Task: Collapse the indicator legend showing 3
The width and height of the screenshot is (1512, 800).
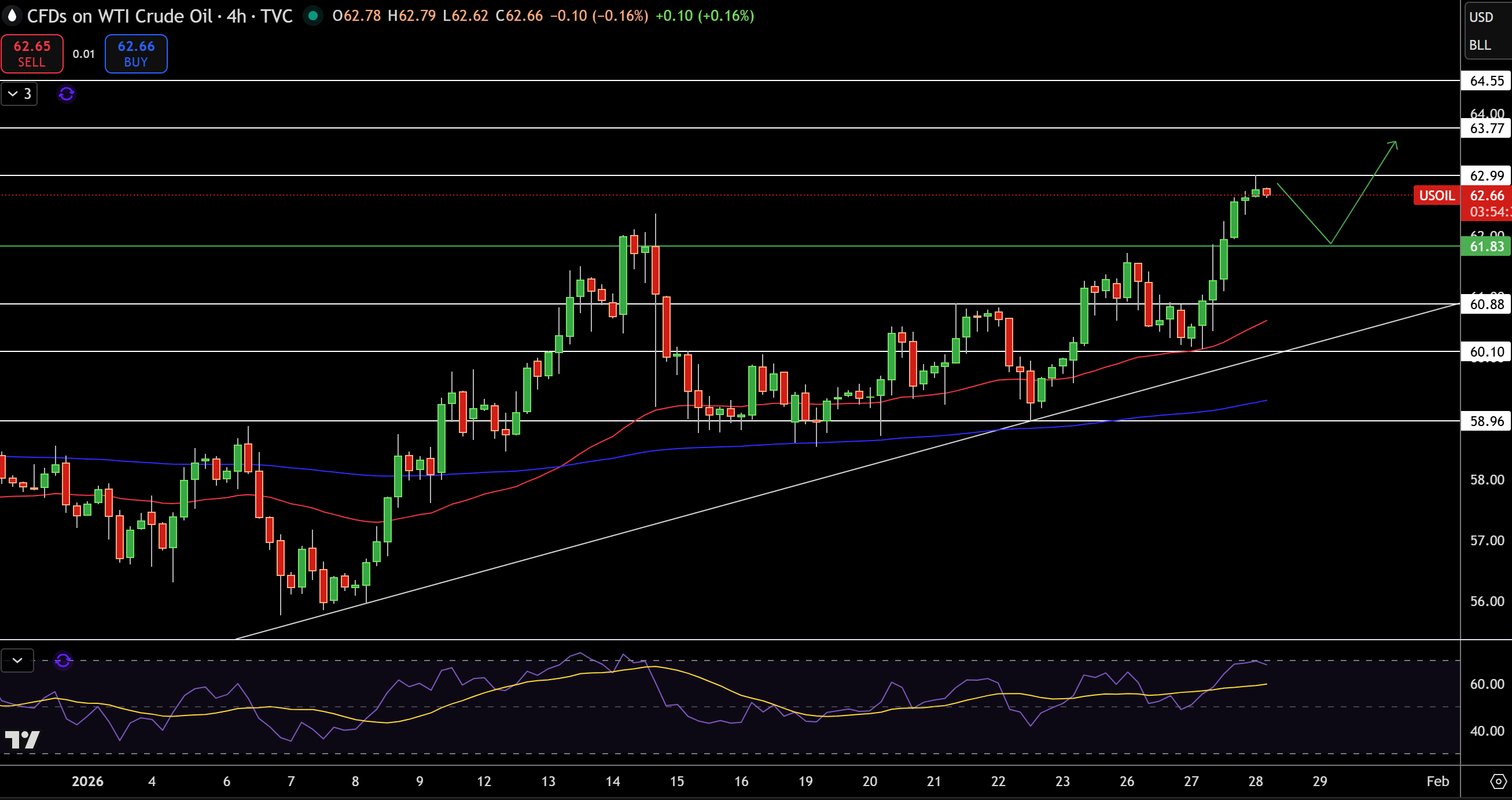Action: (19, 94)
